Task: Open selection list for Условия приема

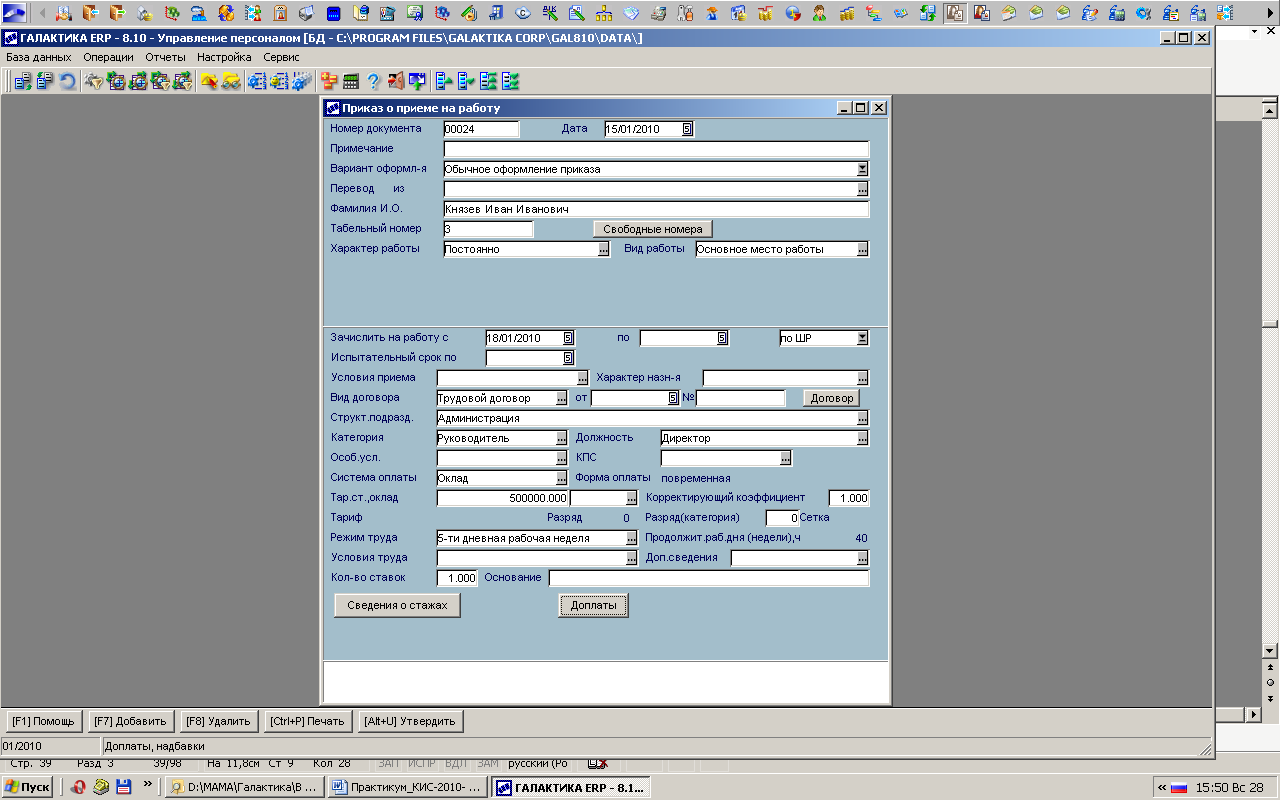Action: (x=582, y=378)
